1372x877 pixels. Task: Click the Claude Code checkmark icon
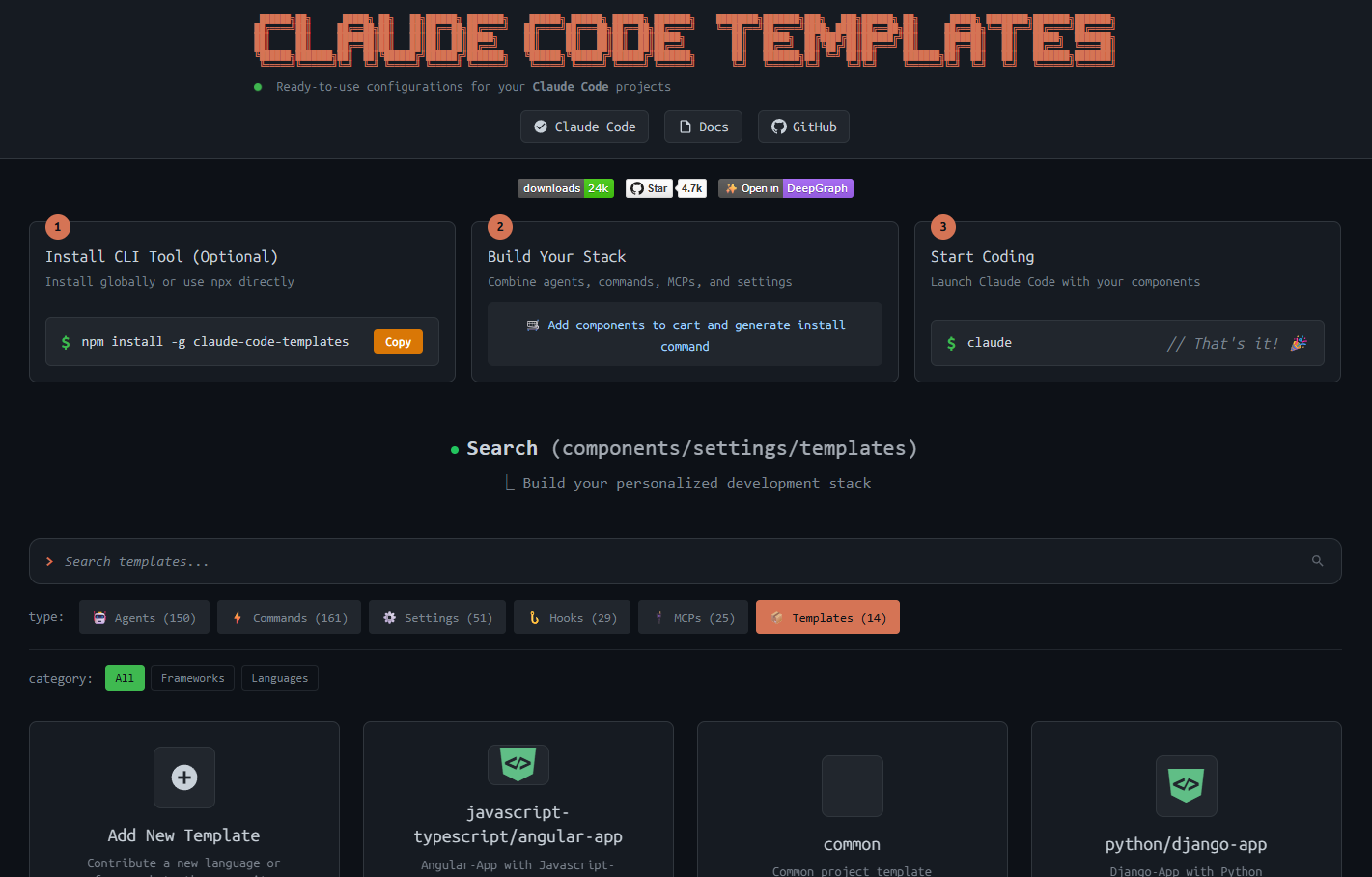pyautogui.click(x=541, y=127)
